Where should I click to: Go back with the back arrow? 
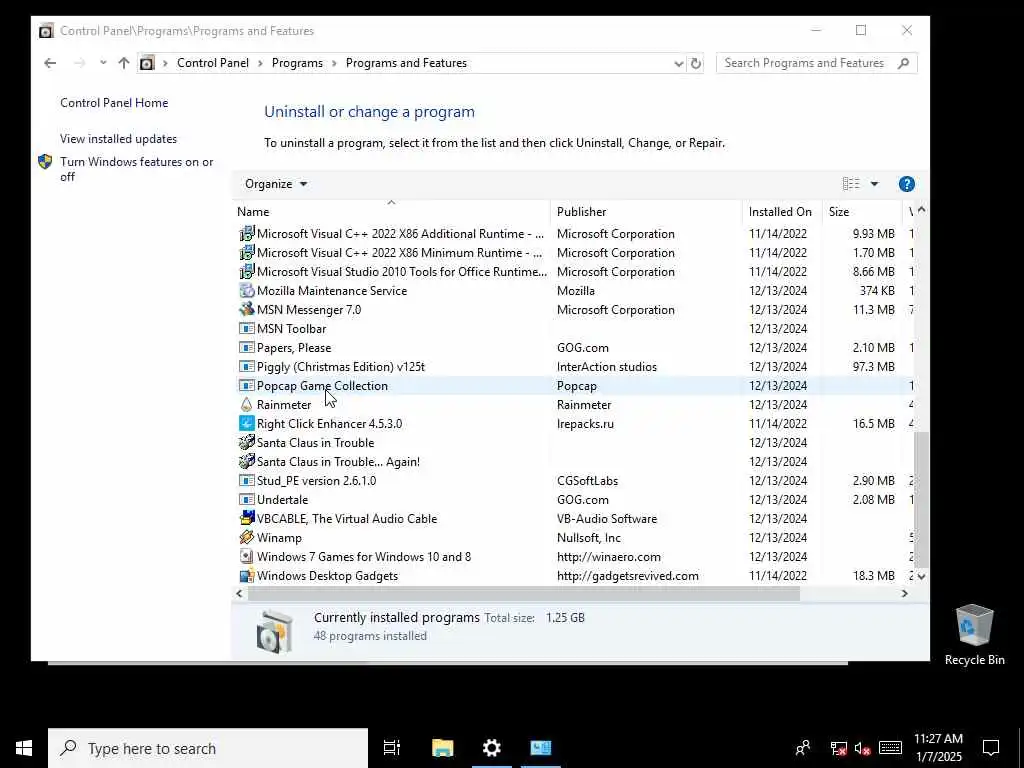tap(50, 63)
